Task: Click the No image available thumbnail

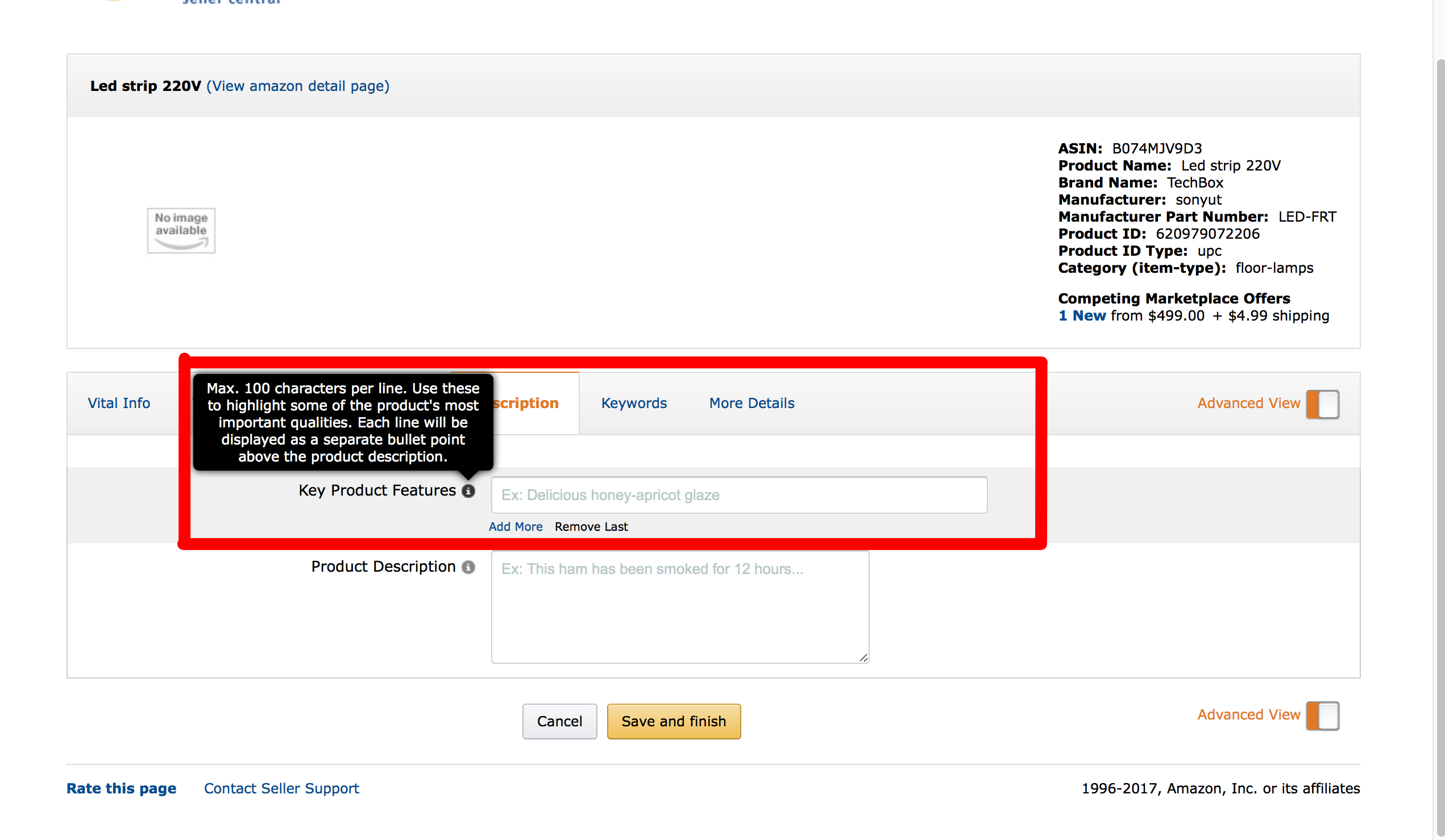Action: (x=181, y=230)
